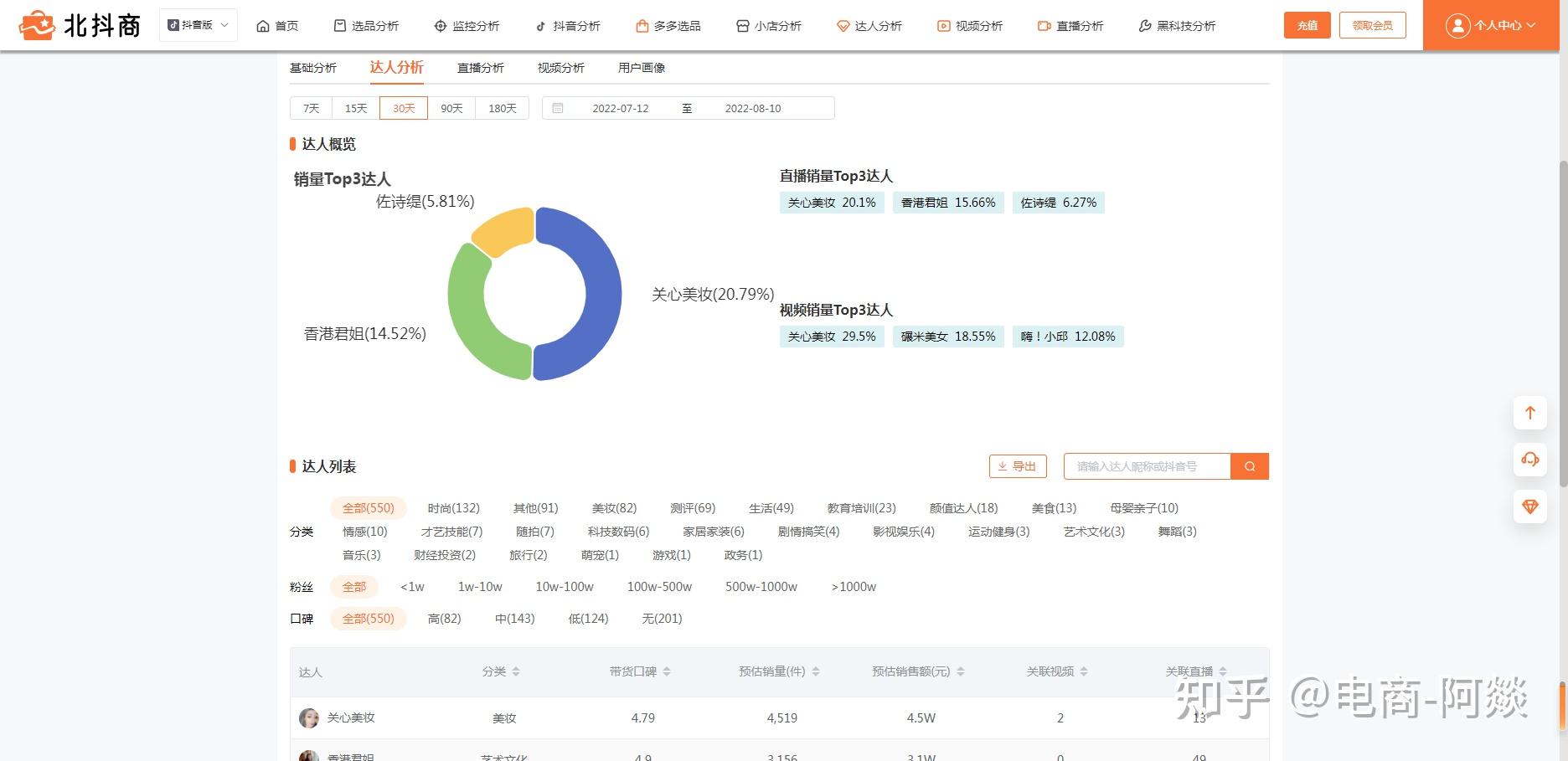Open 达人分析 top navigation item

click(869, 26)
